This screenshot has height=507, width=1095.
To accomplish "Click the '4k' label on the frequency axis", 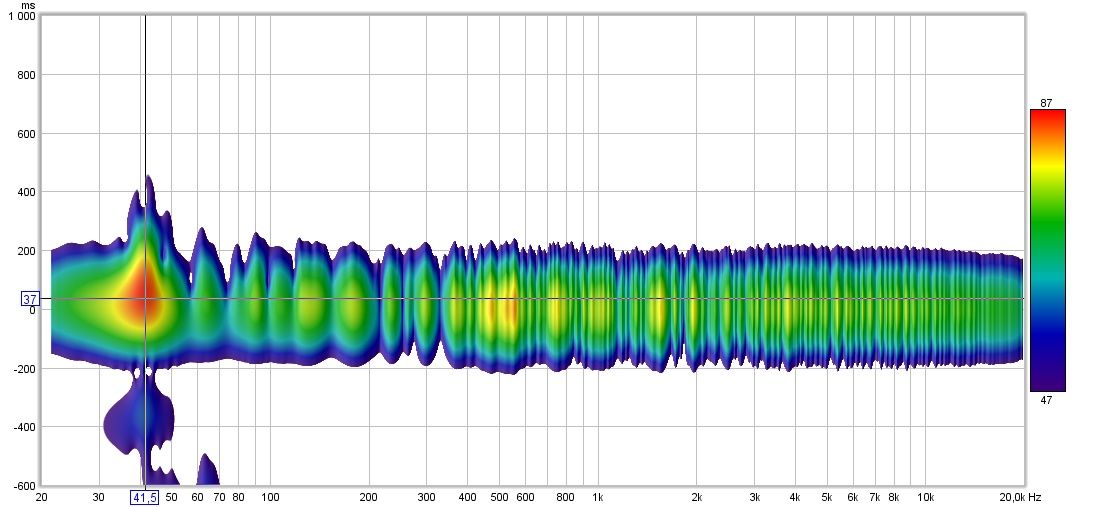I will click(x=795, y=497).
